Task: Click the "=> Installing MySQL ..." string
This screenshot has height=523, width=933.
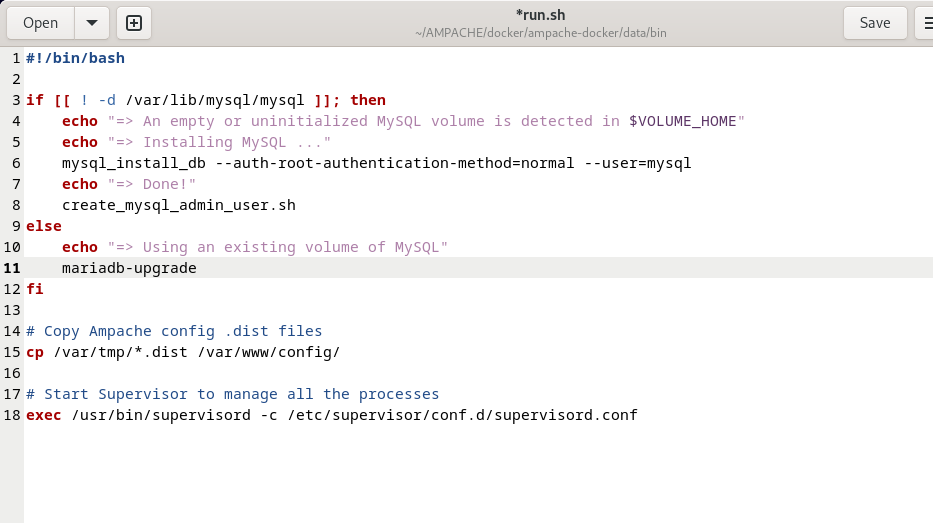Action: [x=219, y=142]
